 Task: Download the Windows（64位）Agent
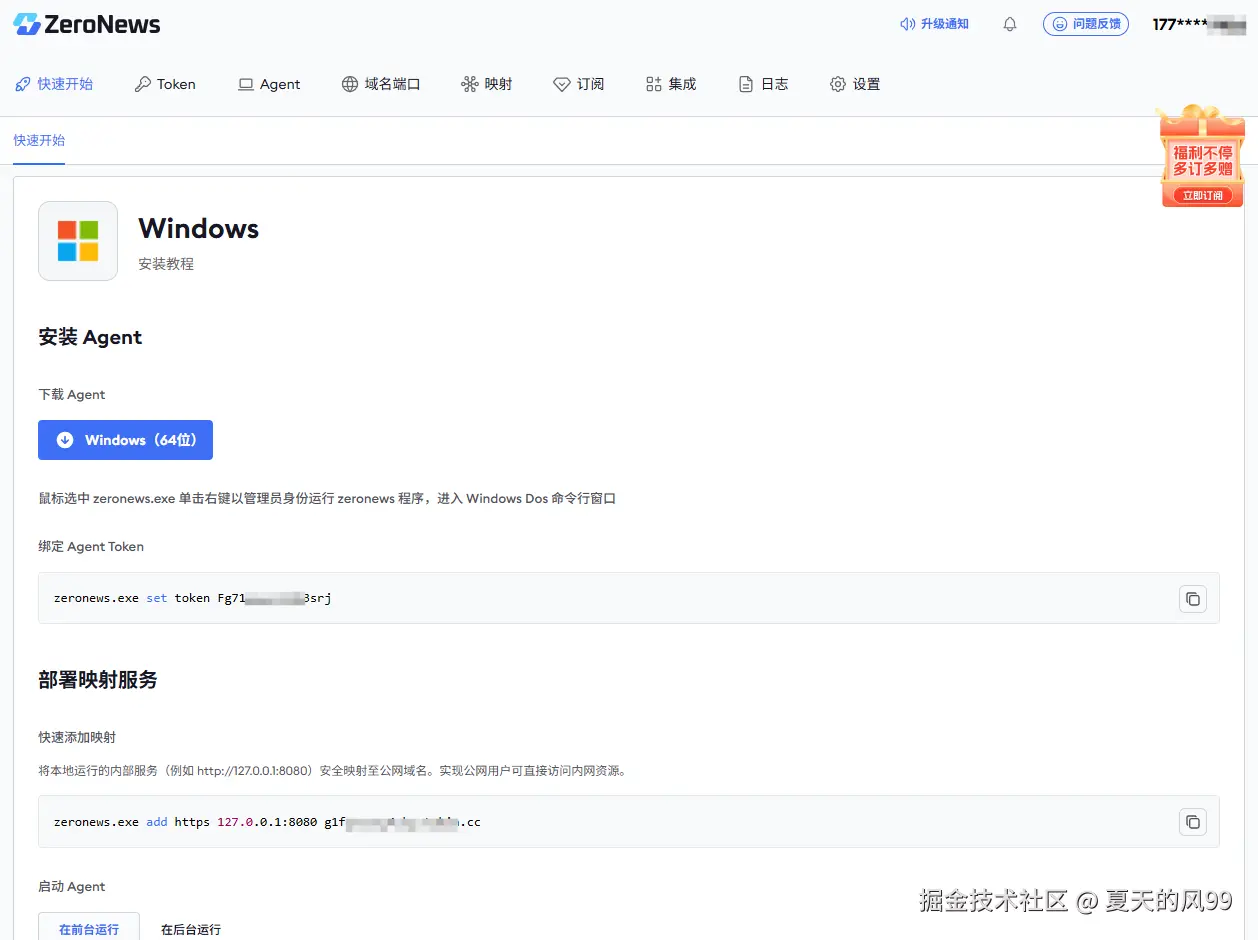[125, 440]
